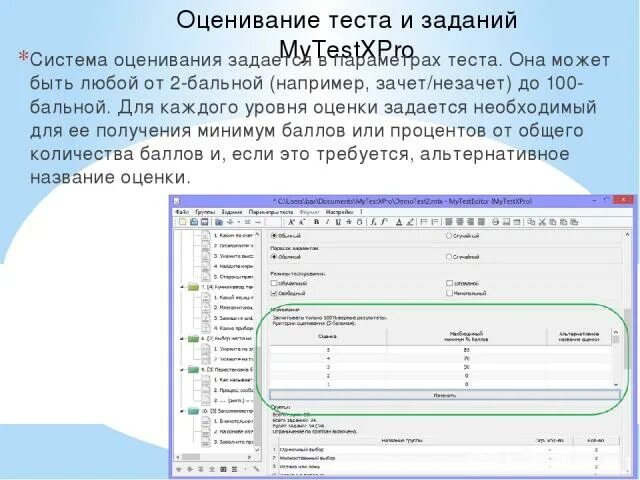Open the 'Формат' menu
Viewport: 640px width, 480px height.
click(x=309, y=212)
